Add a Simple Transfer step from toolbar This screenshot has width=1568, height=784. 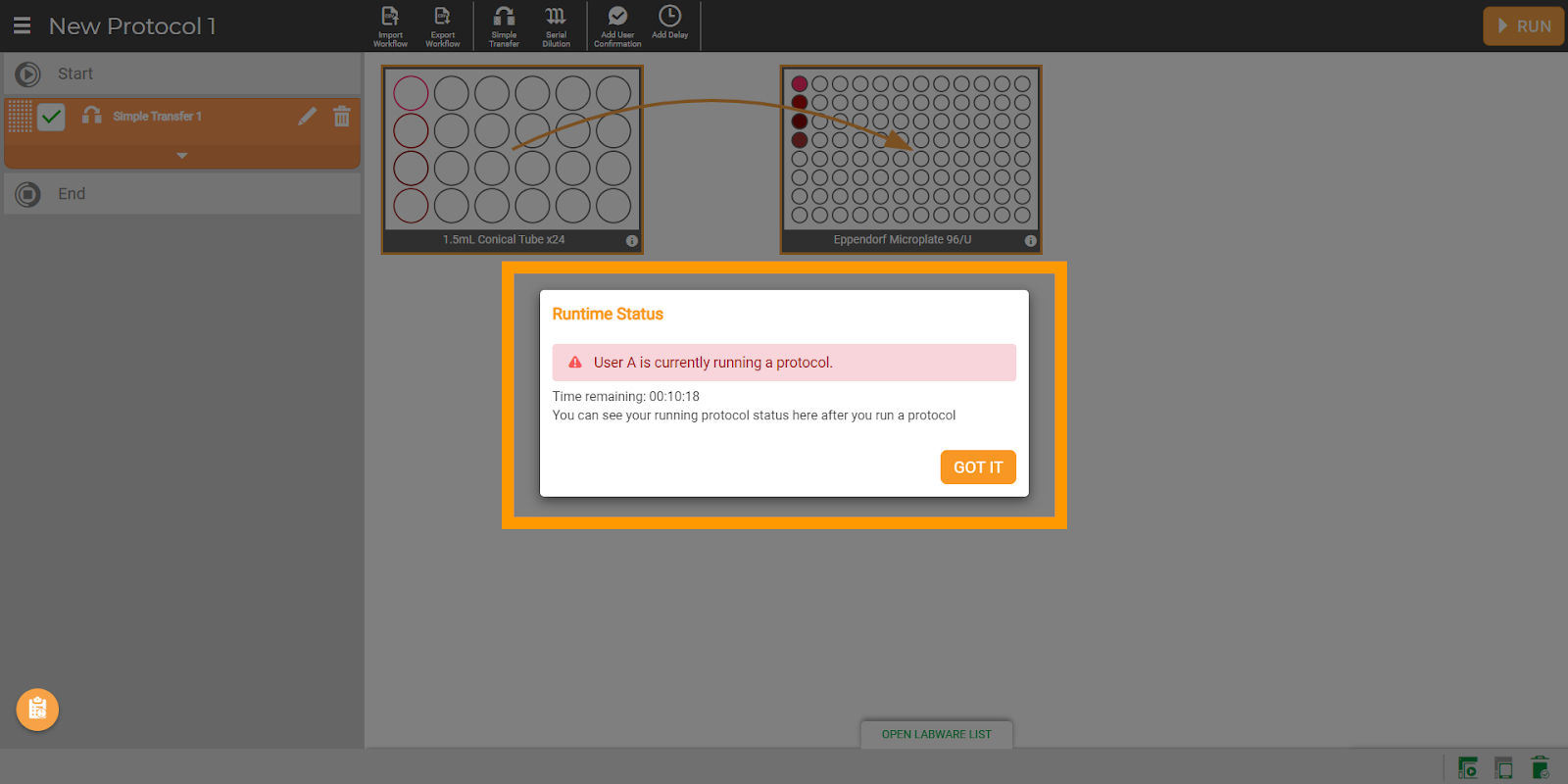[x=504, y=25]
